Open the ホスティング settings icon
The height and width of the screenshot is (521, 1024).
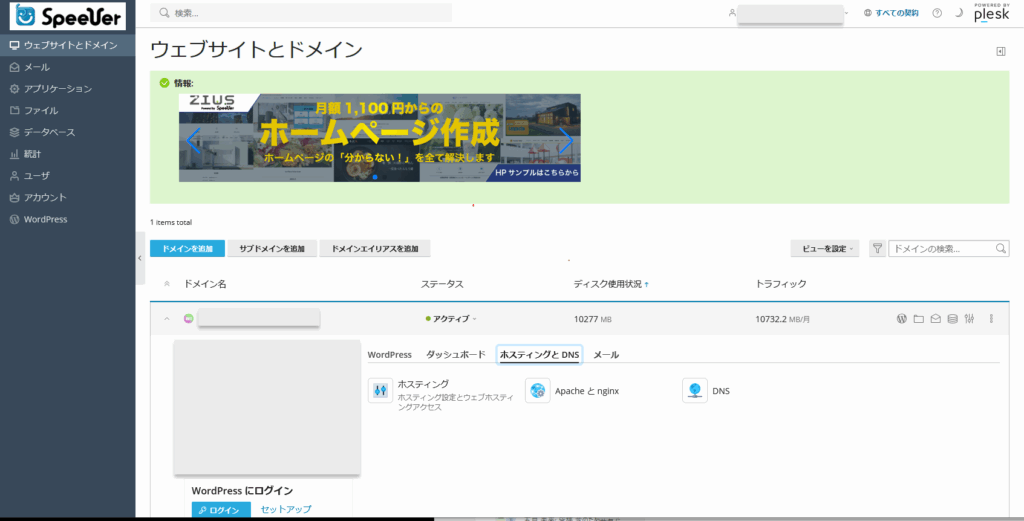pyautogui.click(x=380, y=390)
